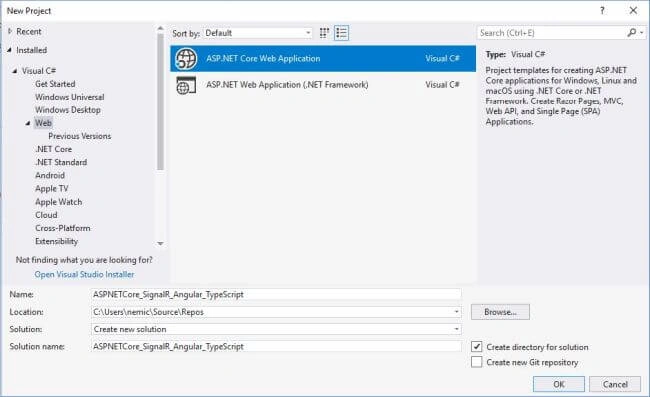The width and height of the screenshot is (650, 397).
Task: Select Windows Desktop category
Action: 68,110
